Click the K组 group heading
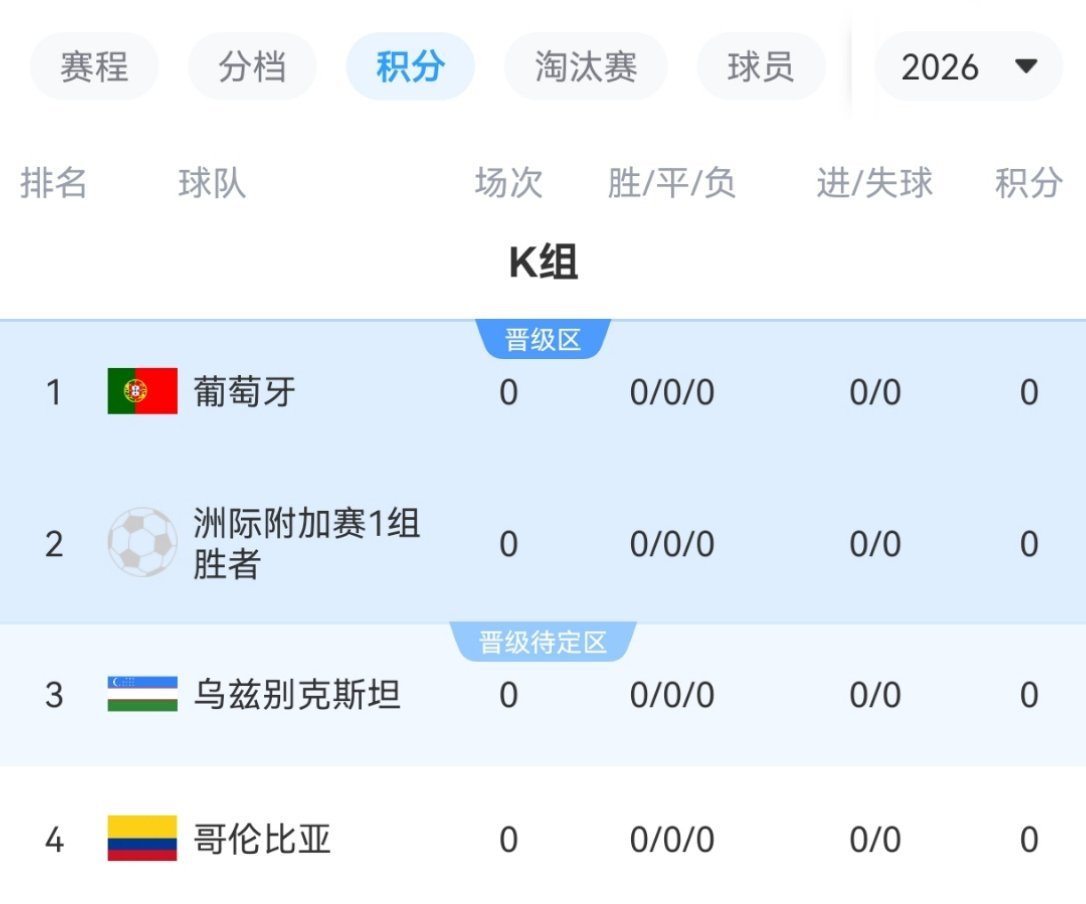 point(543,263)
